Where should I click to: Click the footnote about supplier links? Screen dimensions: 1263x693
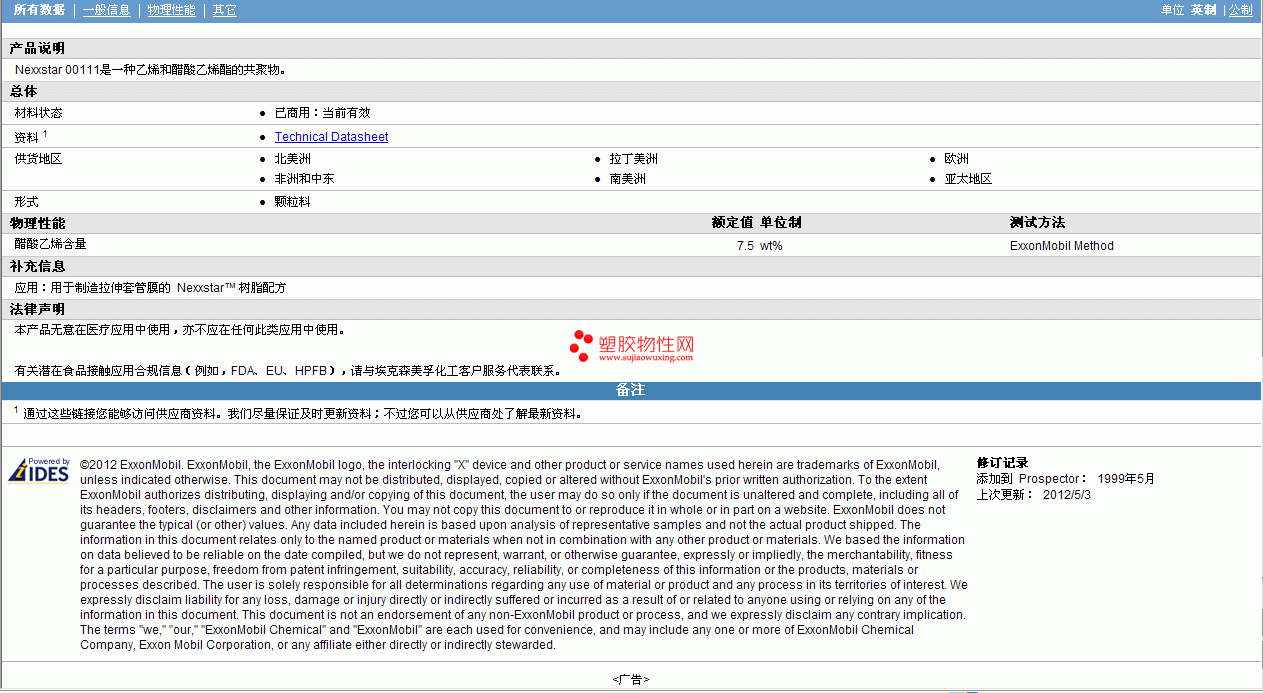298,413
